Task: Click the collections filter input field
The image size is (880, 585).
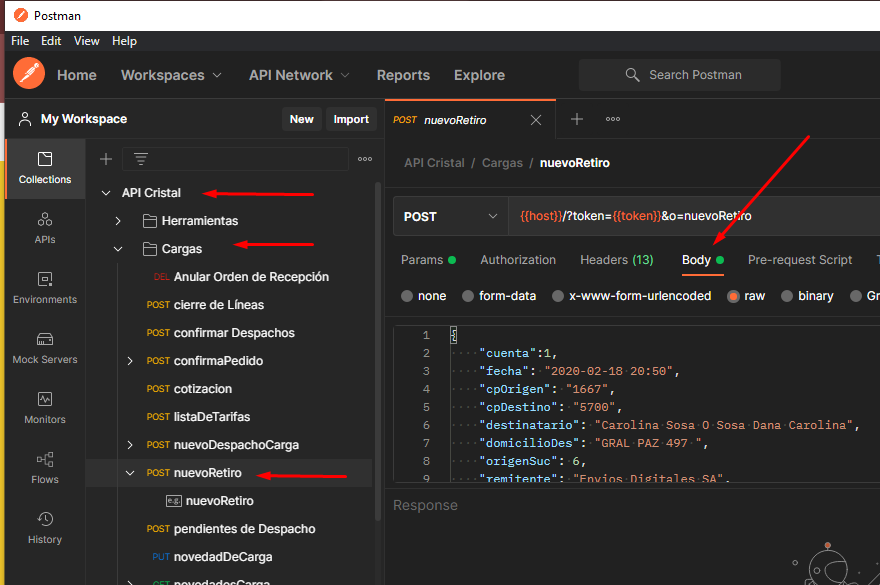Action: coord(235,159)
